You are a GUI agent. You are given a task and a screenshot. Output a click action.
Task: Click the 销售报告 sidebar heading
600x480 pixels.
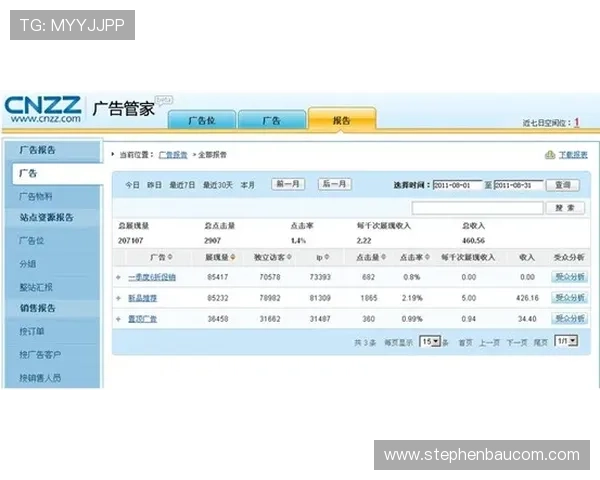pos(38,308)
